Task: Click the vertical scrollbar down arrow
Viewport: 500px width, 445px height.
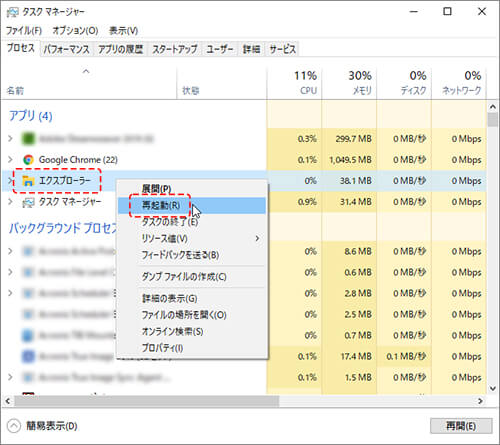Action: 493,388
